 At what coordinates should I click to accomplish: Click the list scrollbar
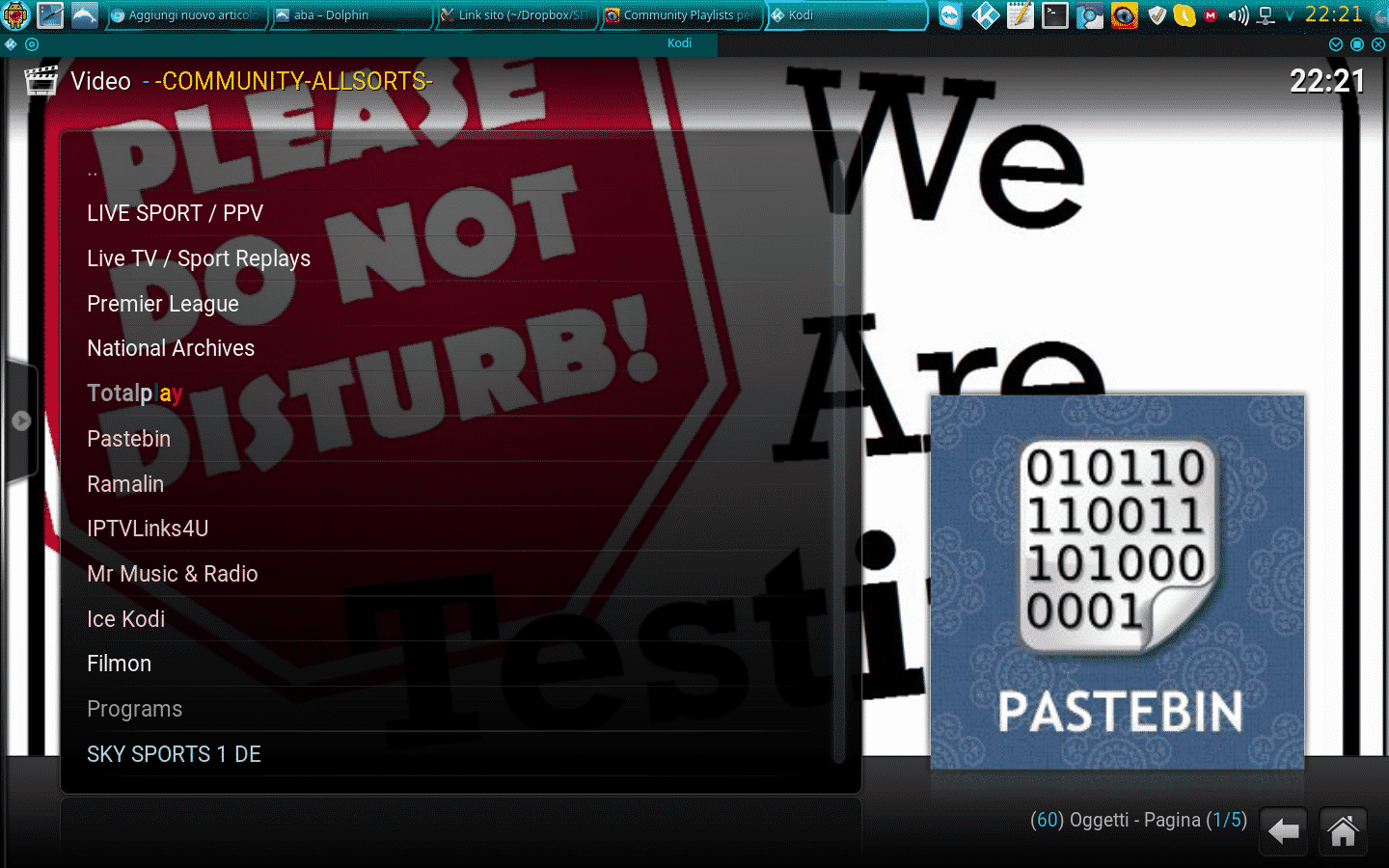(x=839, y=461)
